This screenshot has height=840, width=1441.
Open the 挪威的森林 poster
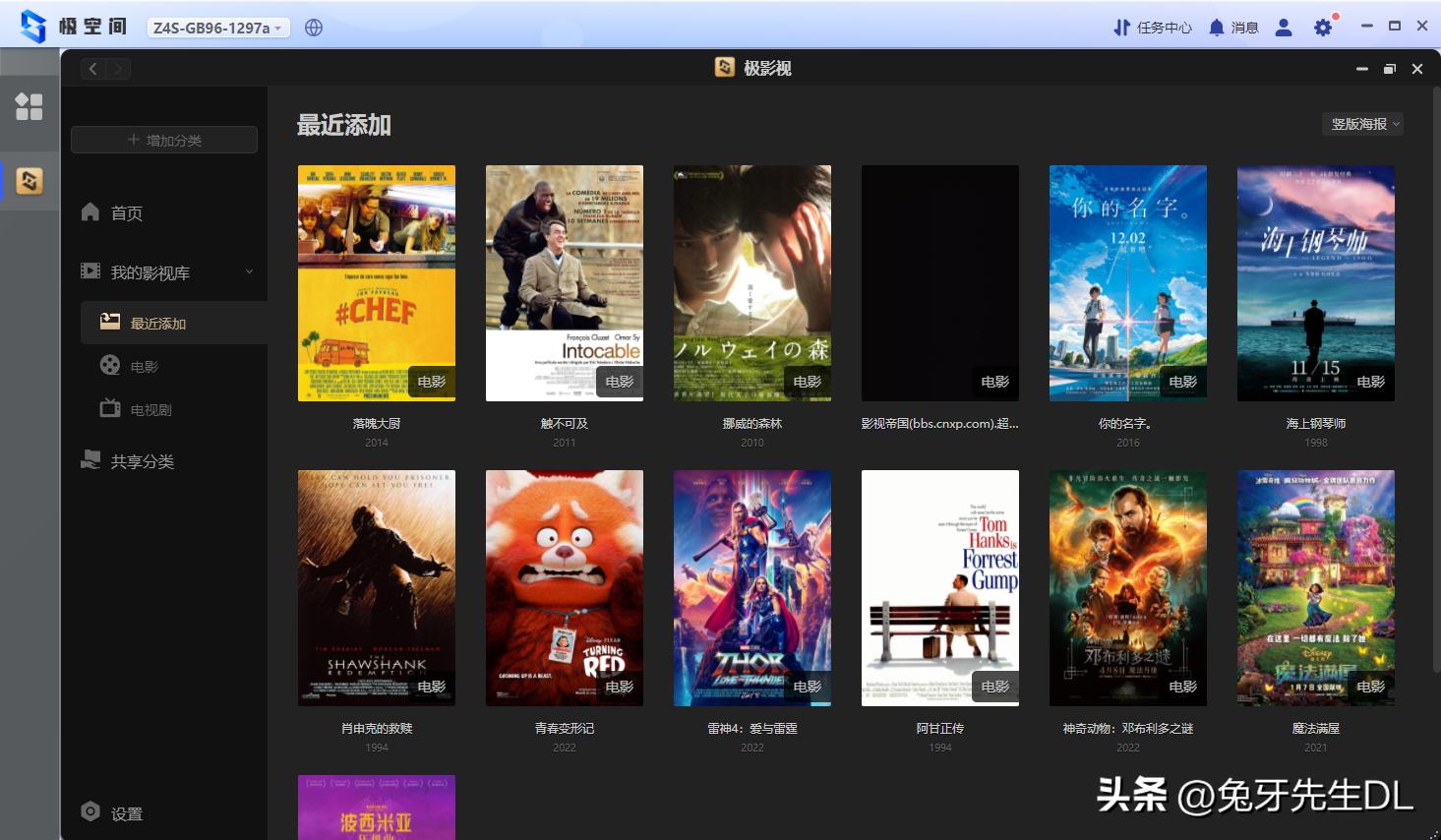(x=752, y=283)
